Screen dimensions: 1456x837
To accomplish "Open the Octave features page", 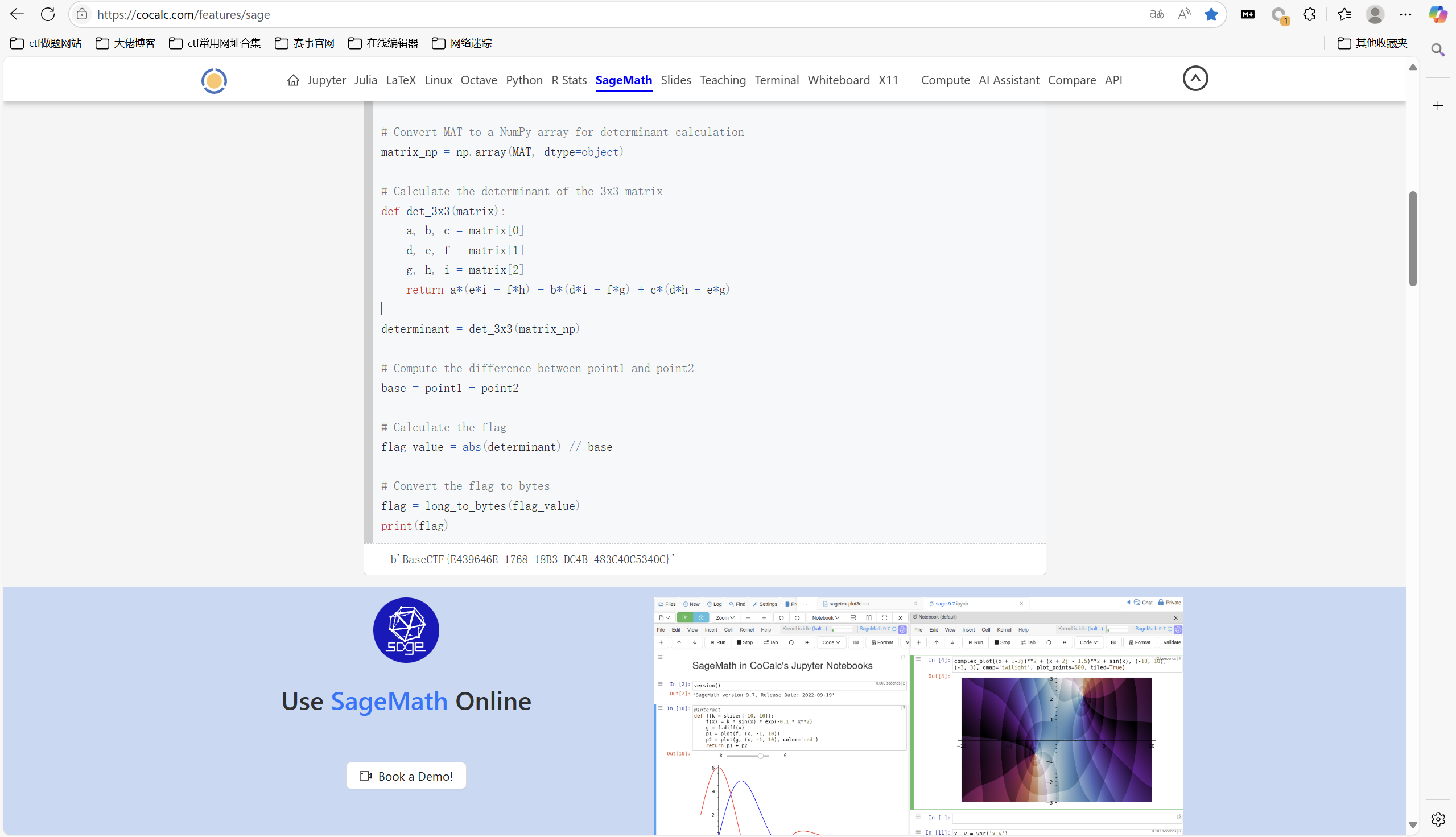I will [x=479, y=80].
